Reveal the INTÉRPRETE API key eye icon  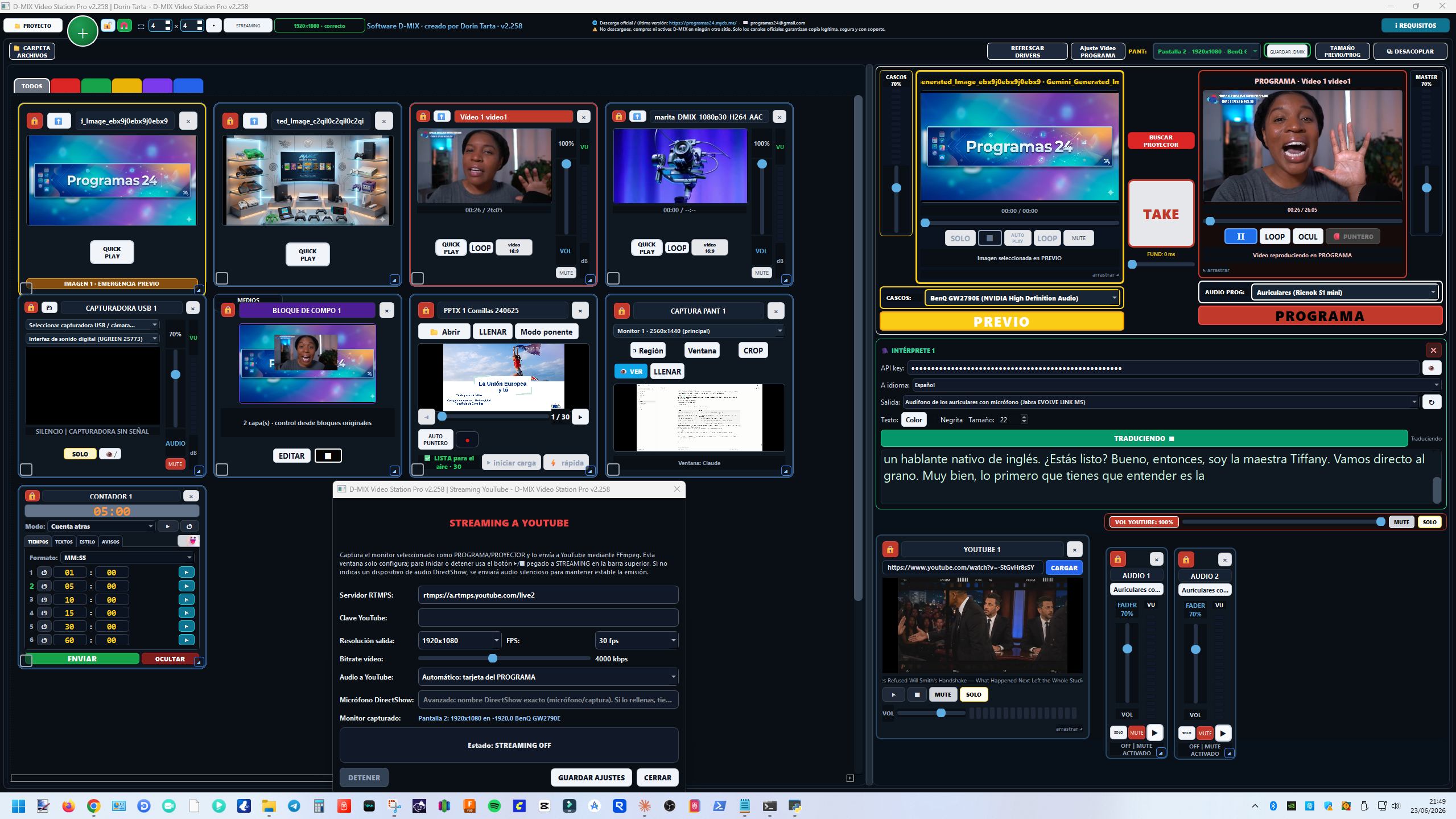pyautogui.click(x=1432, y=368)
